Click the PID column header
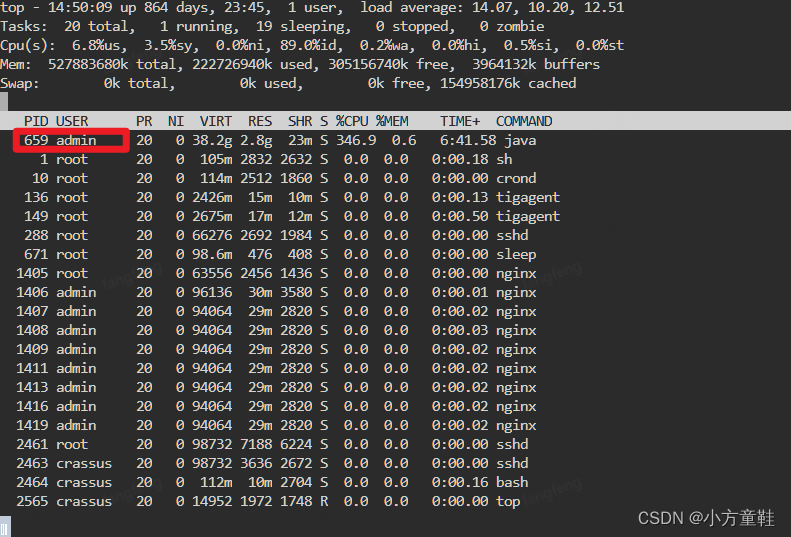 (x=36, y=122)
